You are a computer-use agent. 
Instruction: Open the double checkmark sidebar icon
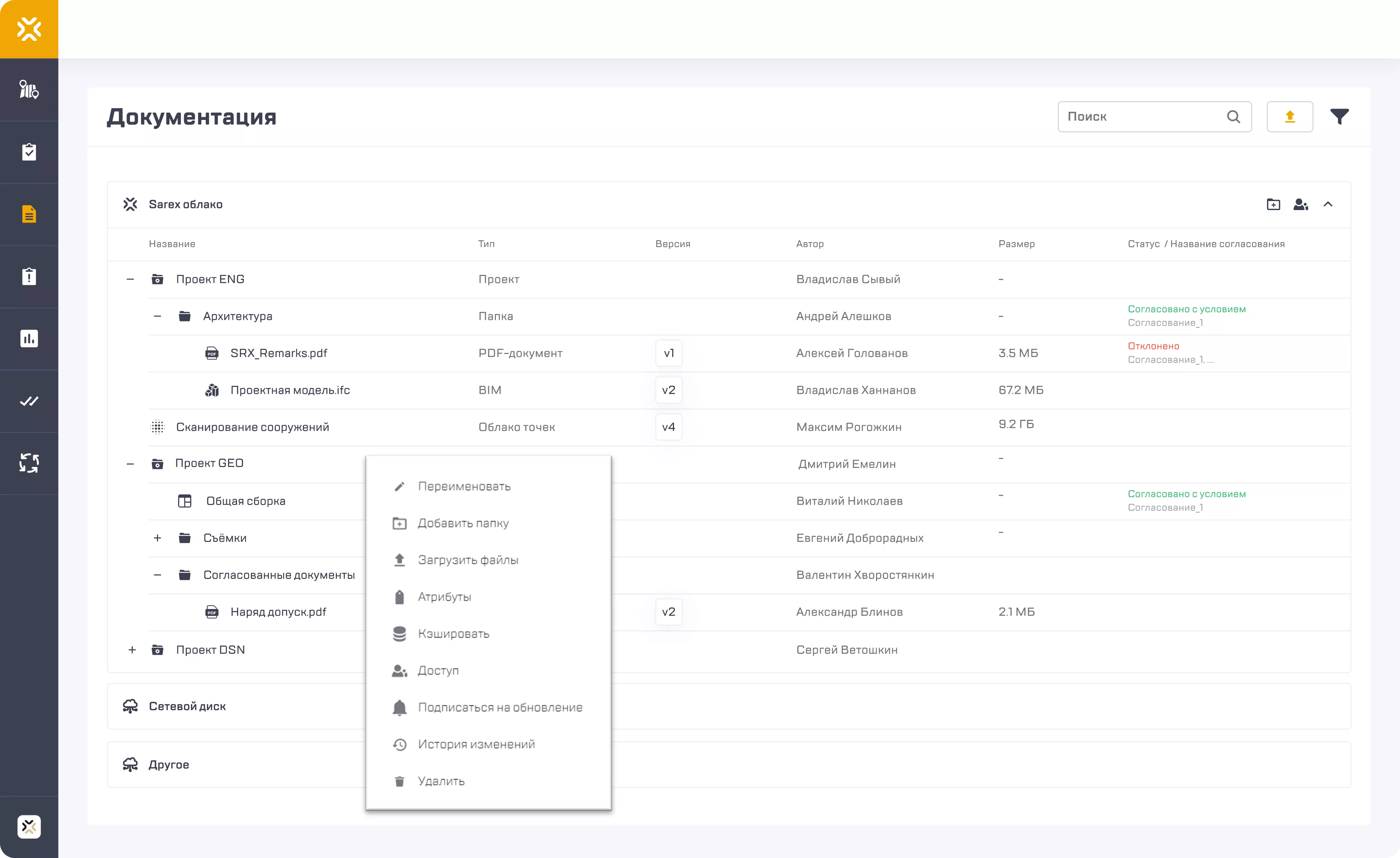click(x=29, y=401)
